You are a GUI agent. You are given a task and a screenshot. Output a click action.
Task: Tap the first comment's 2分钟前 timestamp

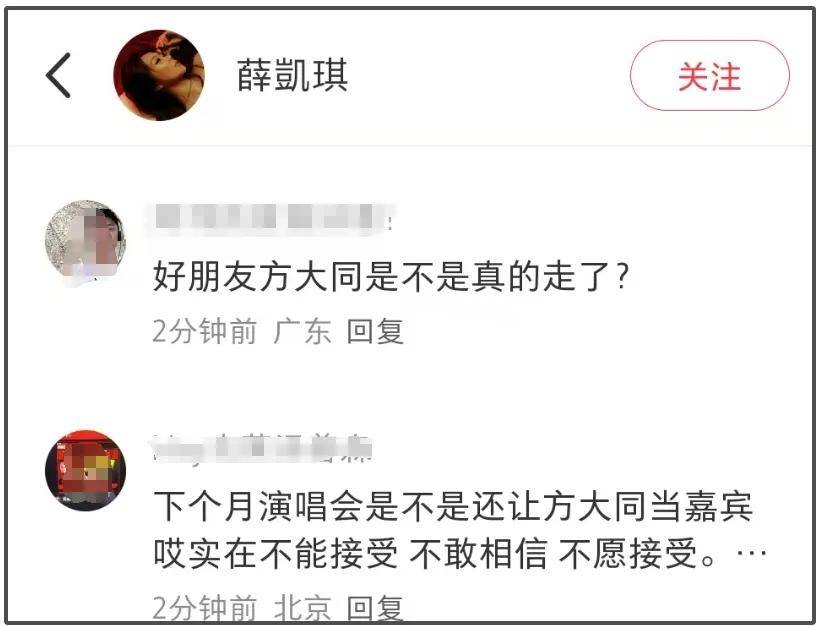[205, 332]
